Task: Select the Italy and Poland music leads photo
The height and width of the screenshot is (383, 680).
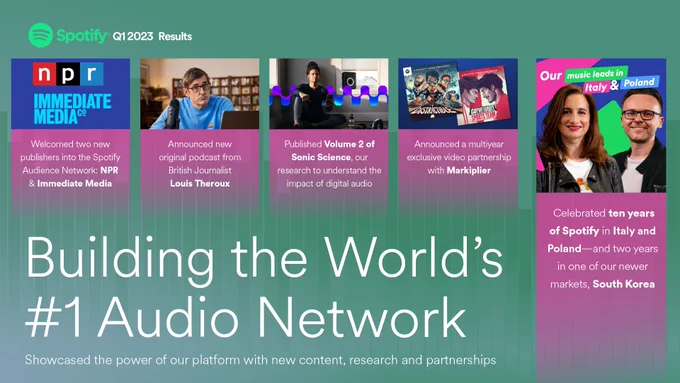Action: pos(601,125)
